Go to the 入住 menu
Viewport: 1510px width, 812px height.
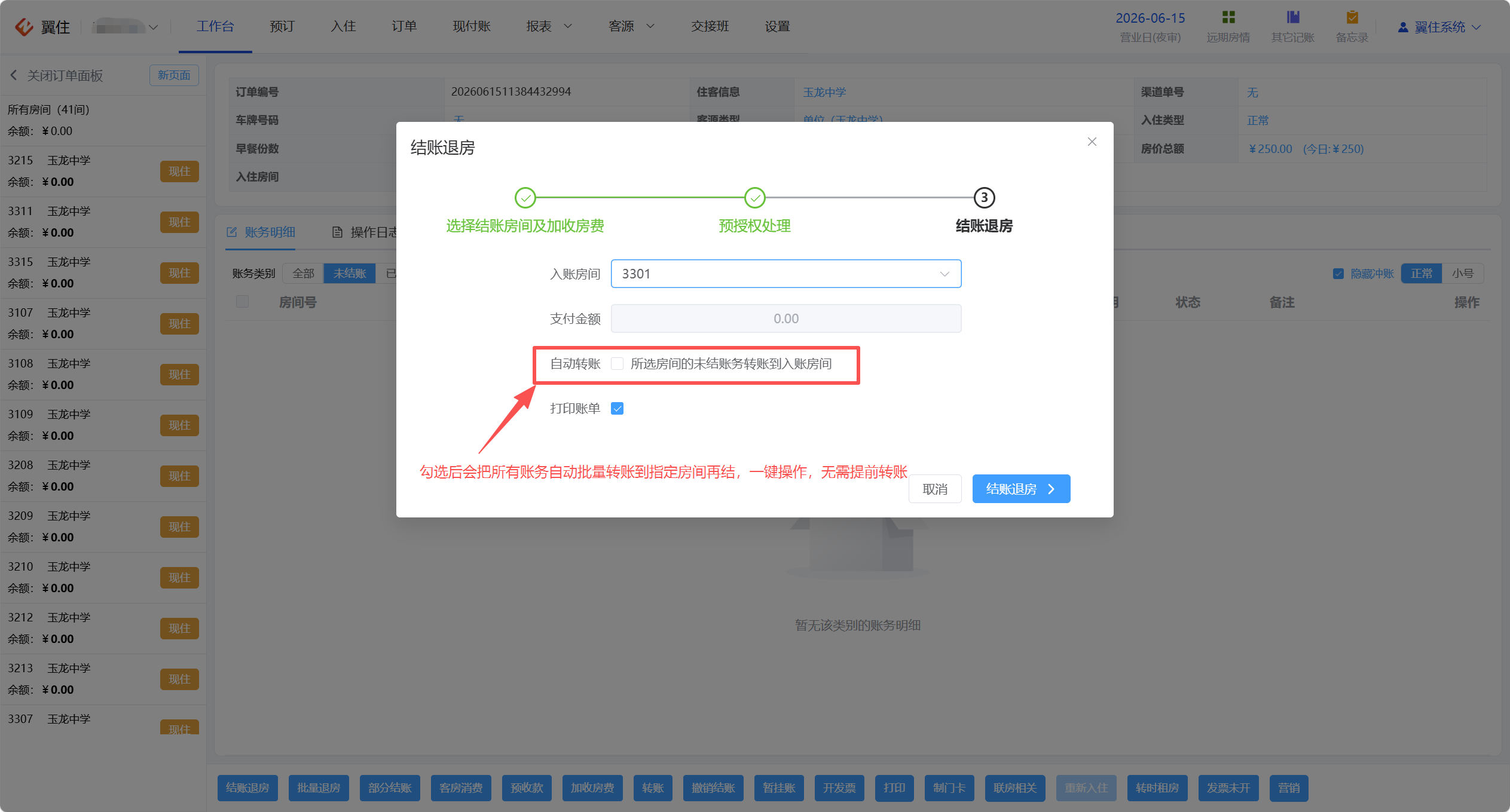click(343, 26)
